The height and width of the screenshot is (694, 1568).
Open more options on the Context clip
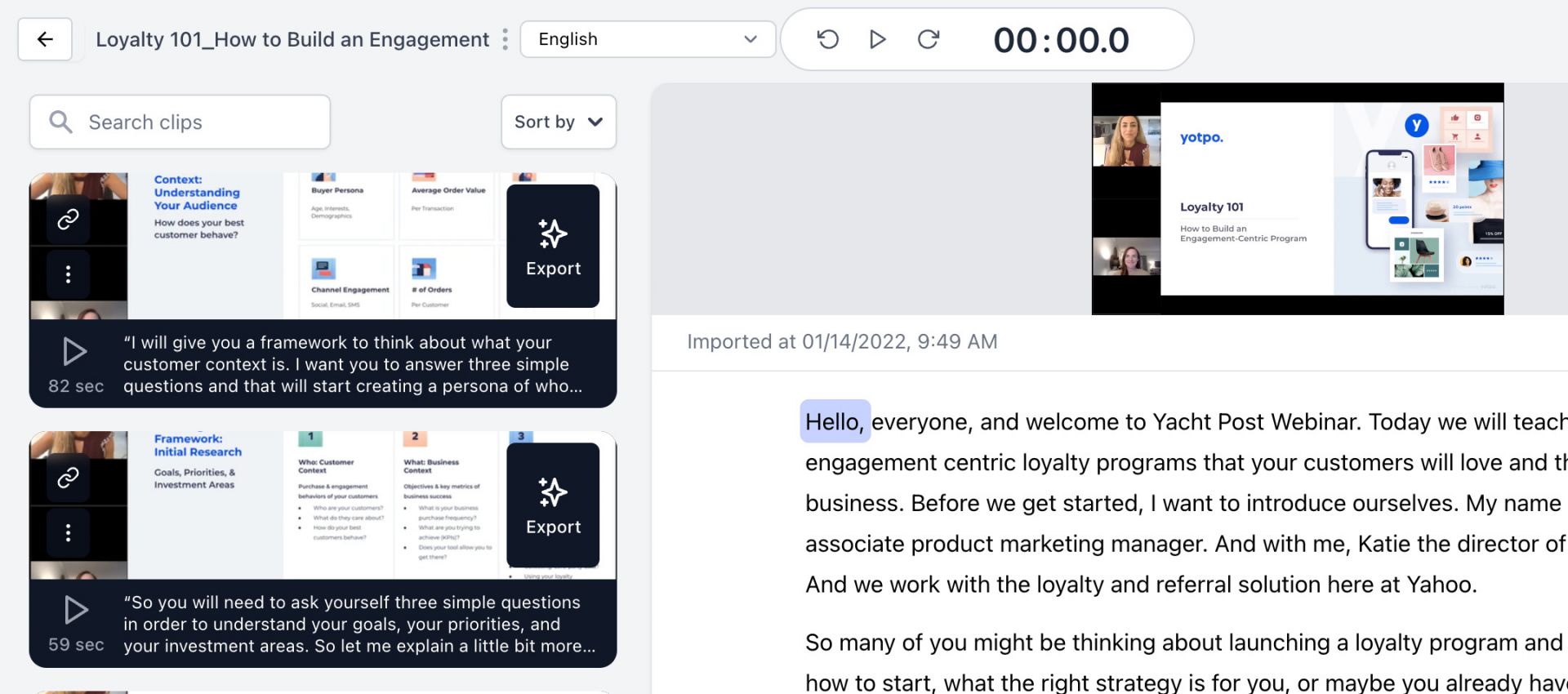(x=68, y=274)
